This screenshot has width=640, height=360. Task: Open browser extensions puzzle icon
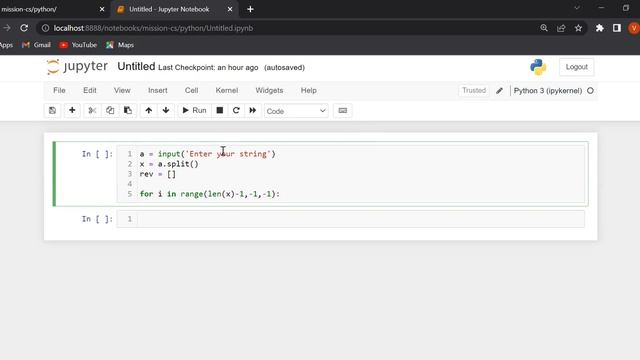tap(599, 28)
